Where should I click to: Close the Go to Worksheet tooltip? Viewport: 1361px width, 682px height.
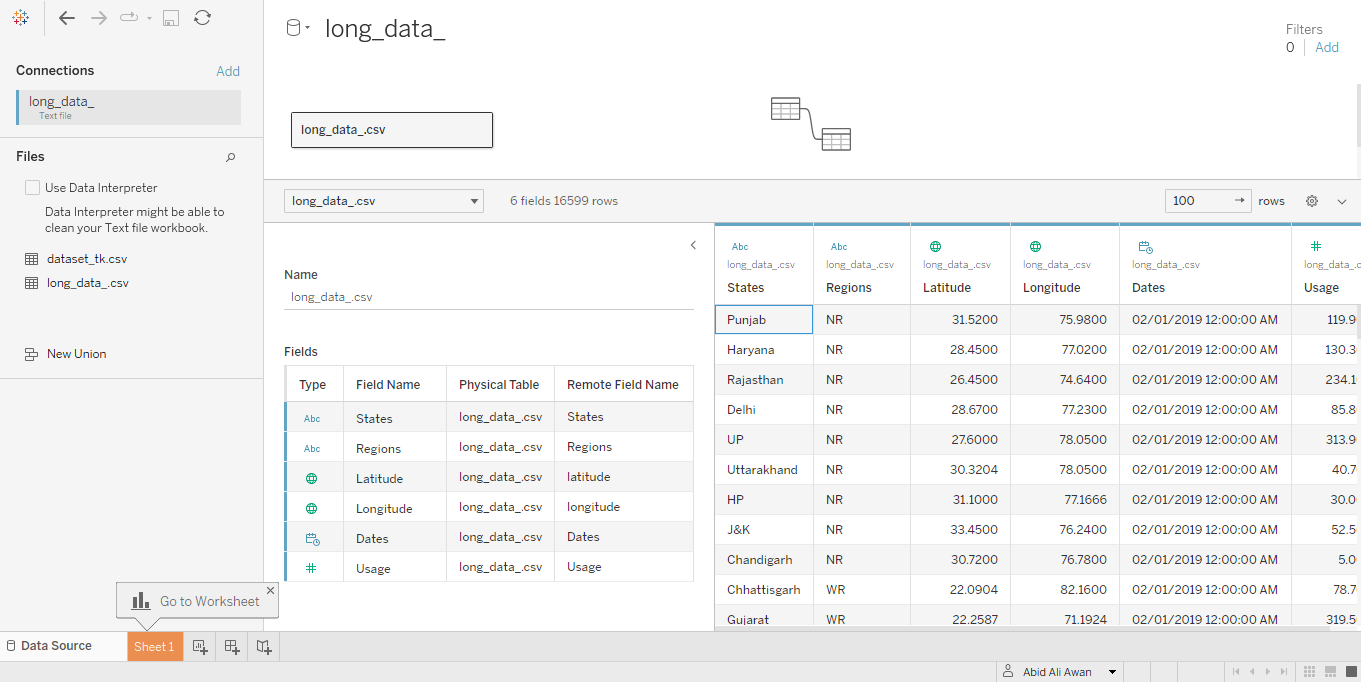[270, 590]
